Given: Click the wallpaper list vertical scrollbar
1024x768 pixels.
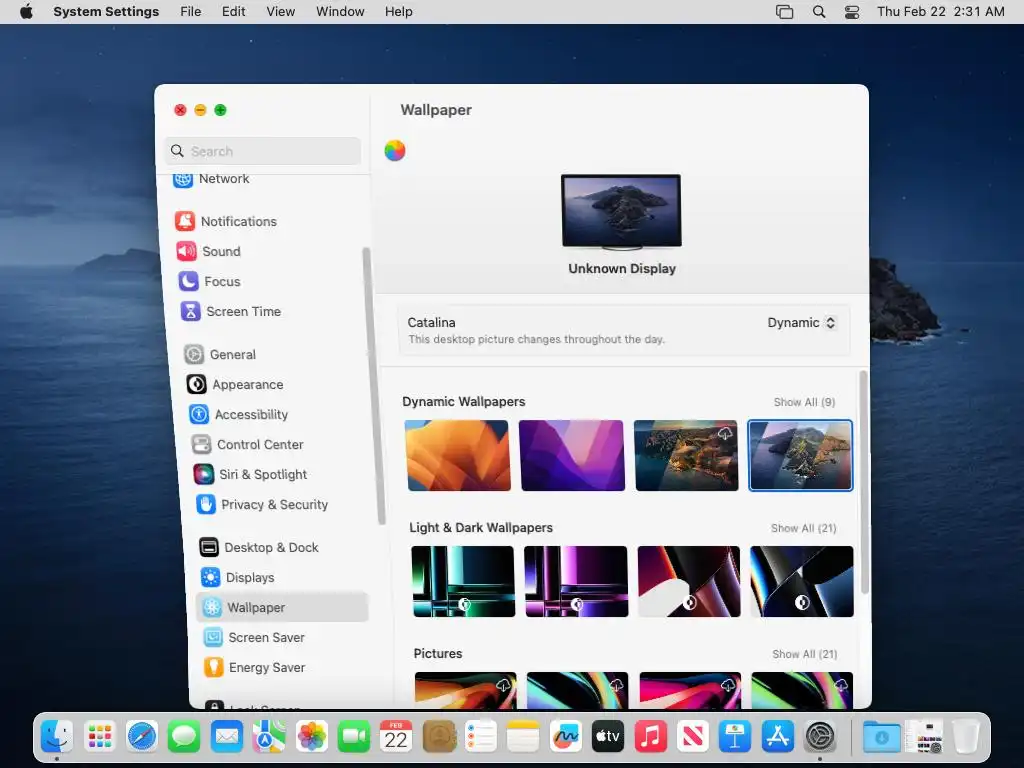Looking at the screenshot, I should 863,482.
